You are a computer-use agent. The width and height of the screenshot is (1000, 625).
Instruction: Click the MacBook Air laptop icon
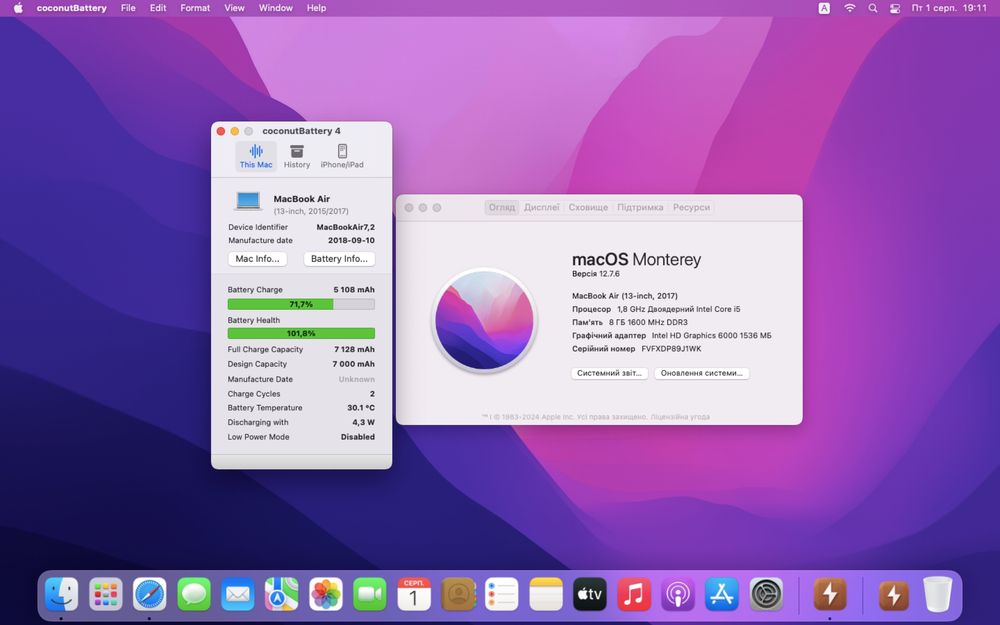247,201
